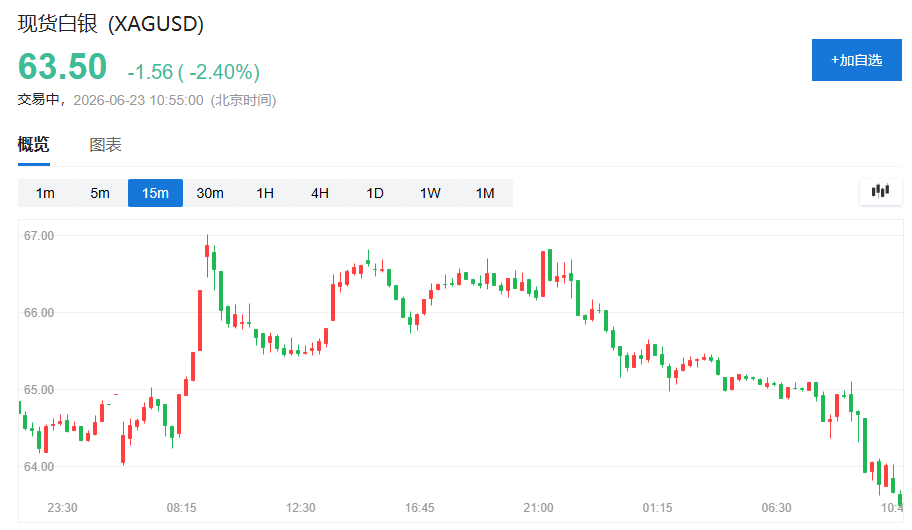Switch chart to 30m interval
The width and height of the screenshot is (912, 530).
210,193
